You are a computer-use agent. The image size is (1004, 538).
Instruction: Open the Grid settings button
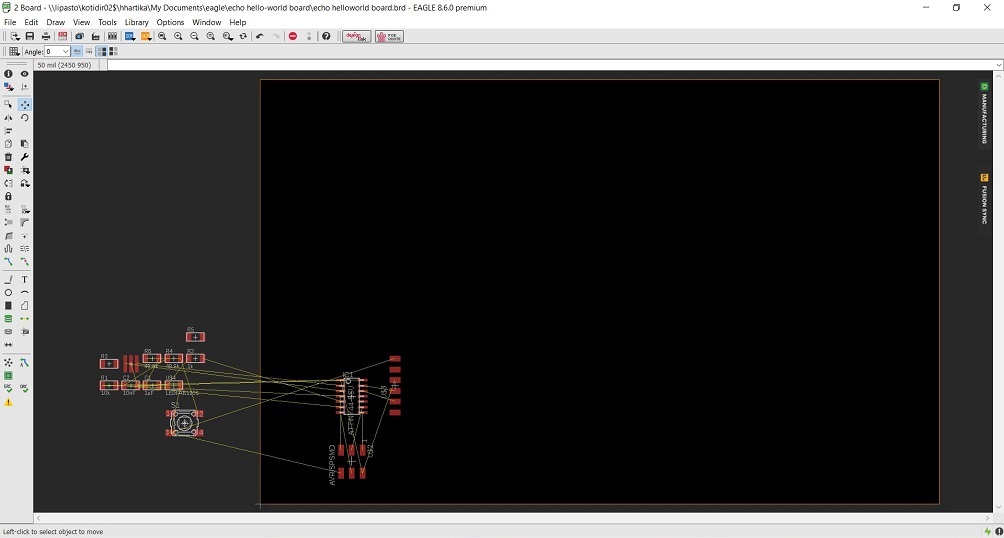[13, 51]
